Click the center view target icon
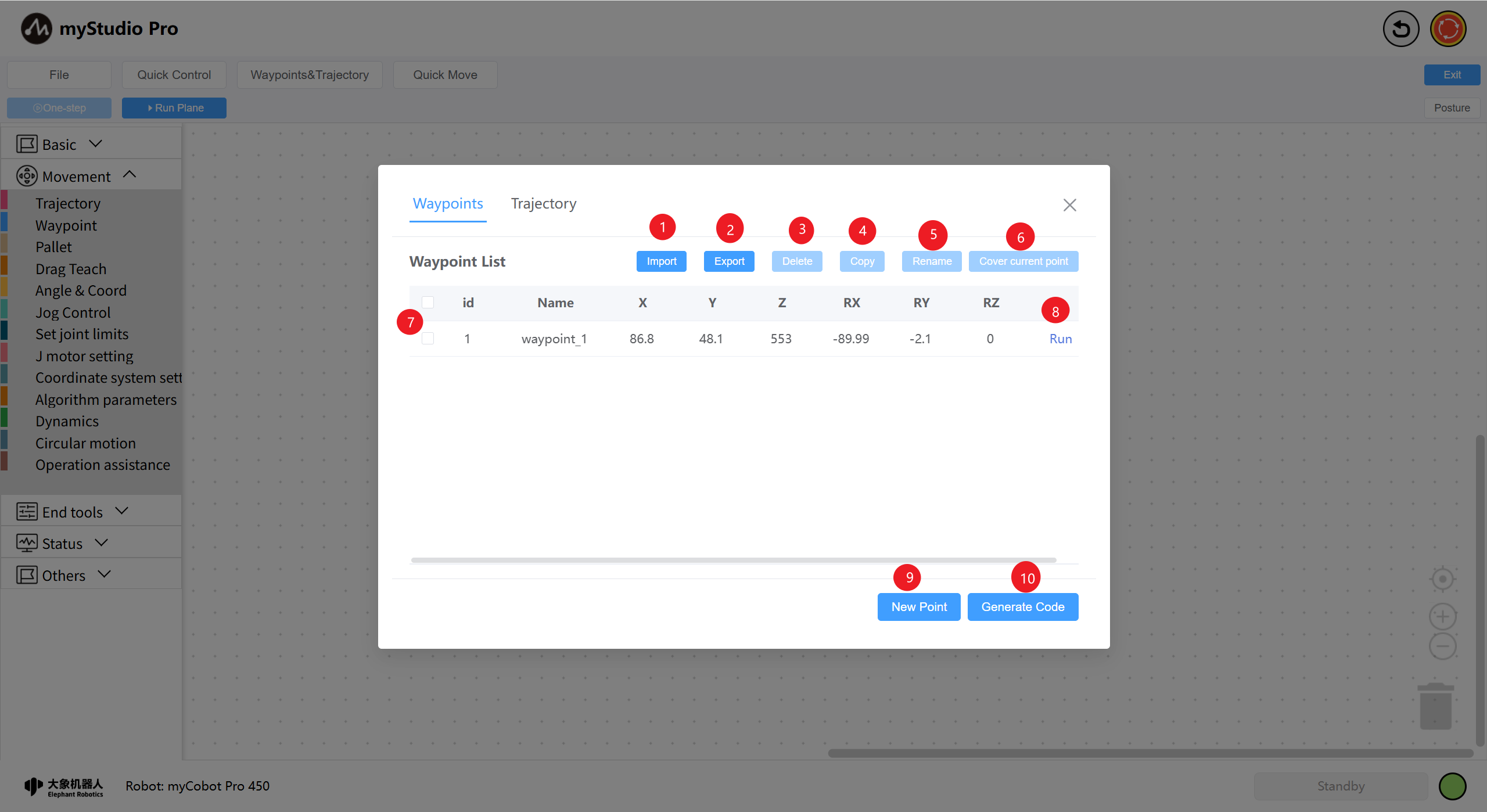This screenshot has height=812, width=1487. click(1442, 579)
